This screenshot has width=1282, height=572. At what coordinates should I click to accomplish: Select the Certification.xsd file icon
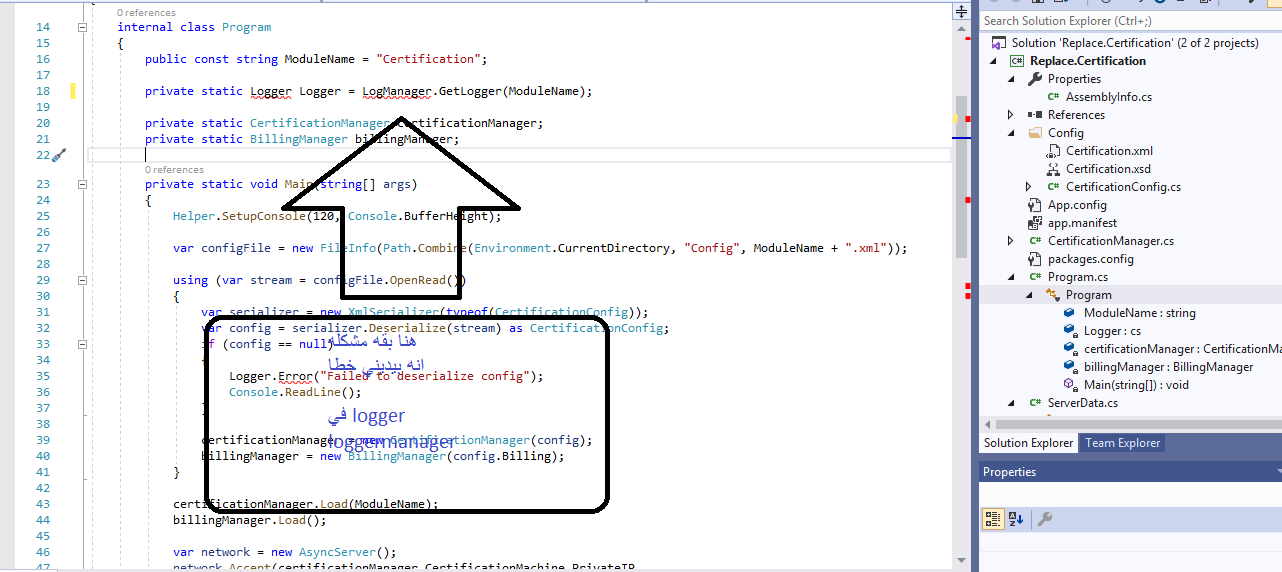[1054, 169]
